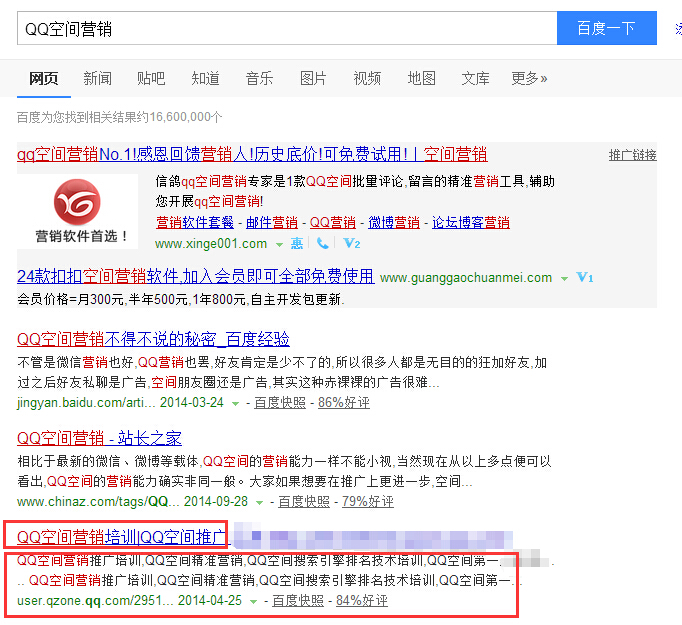Click the V1 verification badge
The width and height of the screenshot is (682, 625).
click(x=585, y=277)
